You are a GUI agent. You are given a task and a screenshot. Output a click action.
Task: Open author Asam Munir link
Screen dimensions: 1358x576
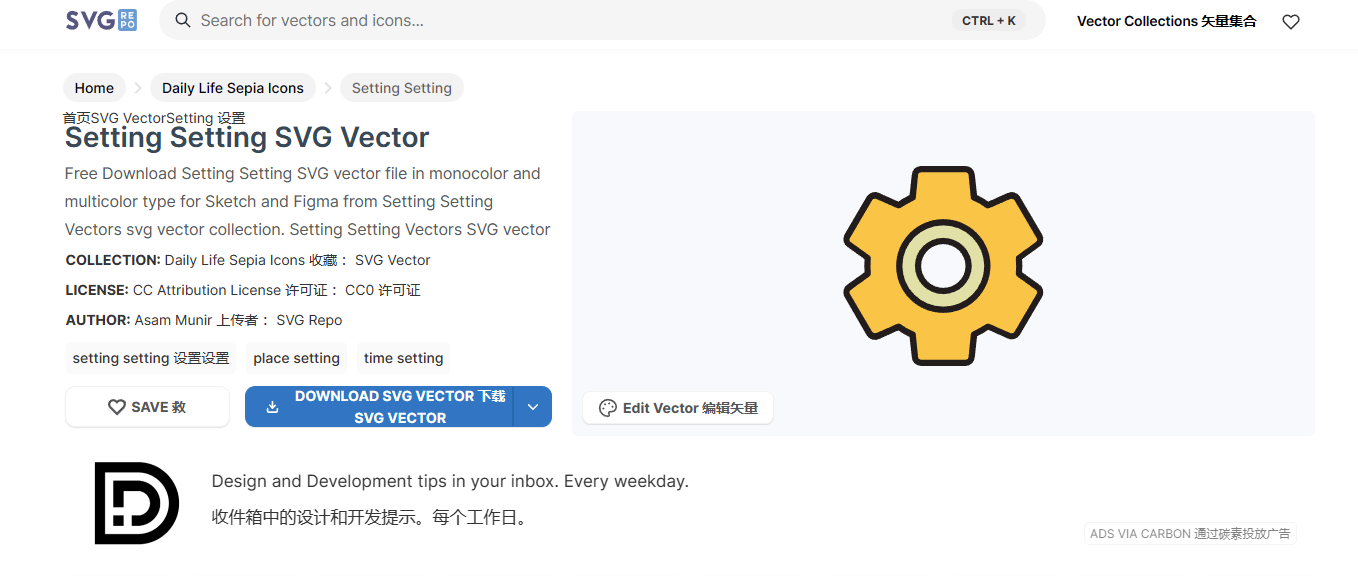point(173,320)
